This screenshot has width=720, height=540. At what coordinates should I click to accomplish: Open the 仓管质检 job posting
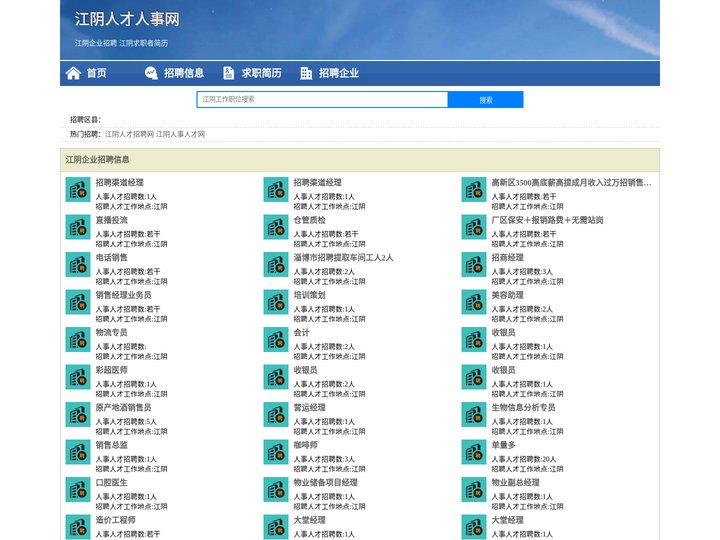tap(309, 220)
